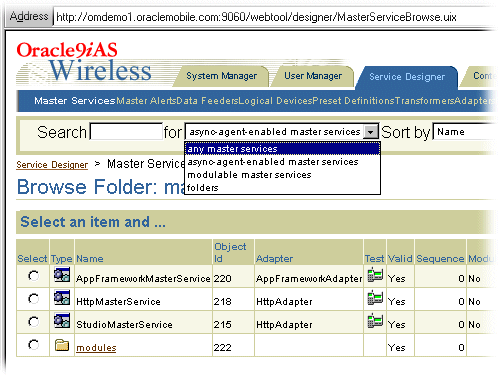Run the test icon for AppFrameworkMasterService
This screenshot has width=498, height=375.
click(x=375, y=275)
